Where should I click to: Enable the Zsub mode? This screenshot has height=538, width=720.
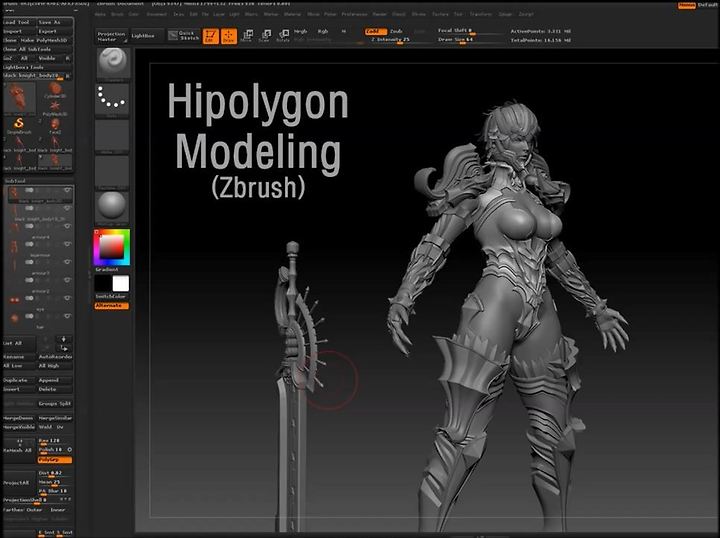point(396,31)
